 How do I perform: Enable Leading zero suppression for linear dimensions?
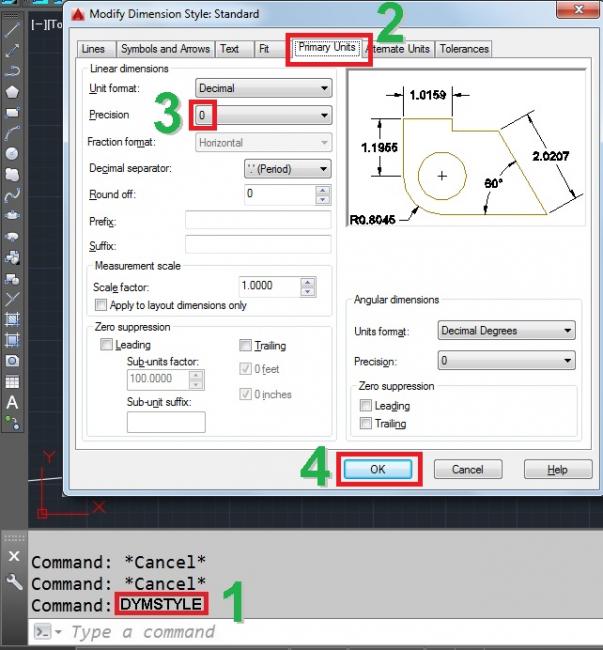pos(107,345)
